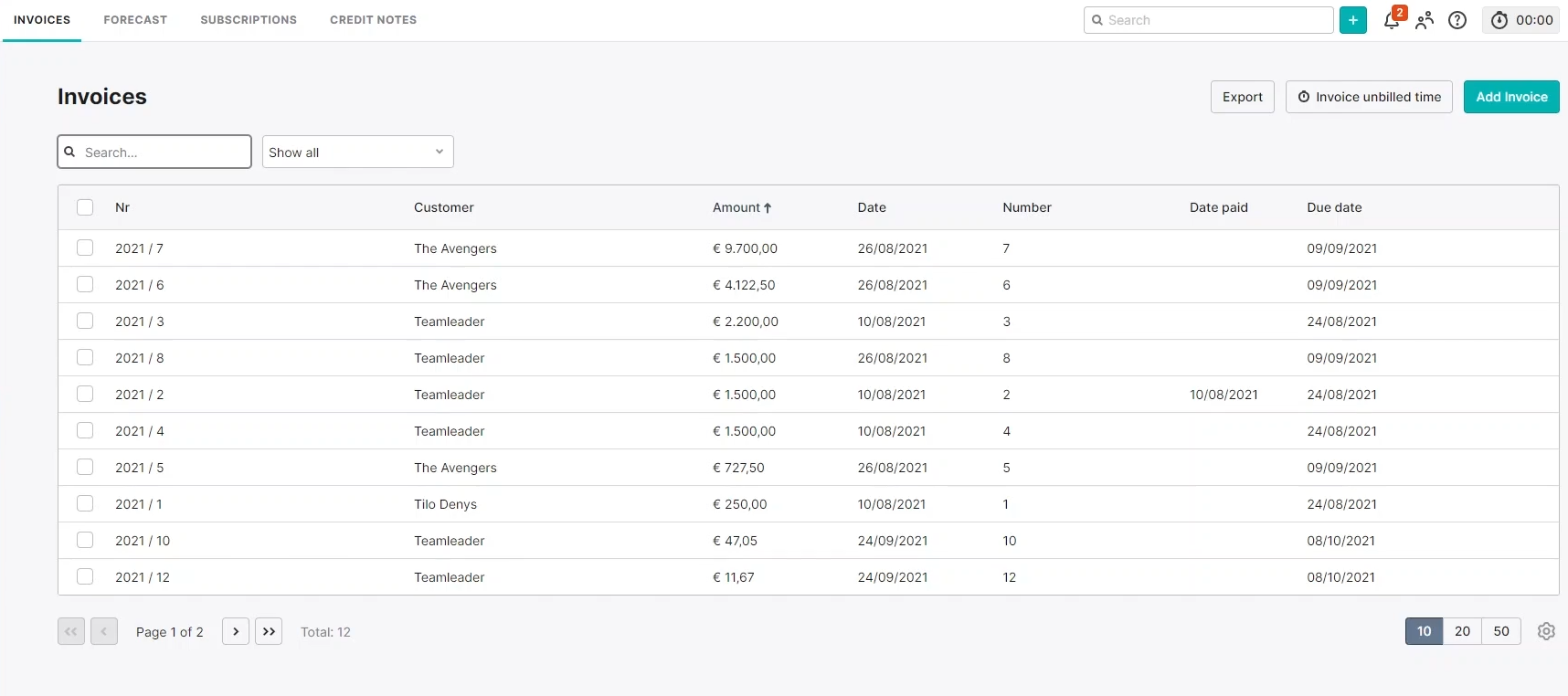
Task: Start the 00:00 time tracking timer
Action: [1521, 20]
